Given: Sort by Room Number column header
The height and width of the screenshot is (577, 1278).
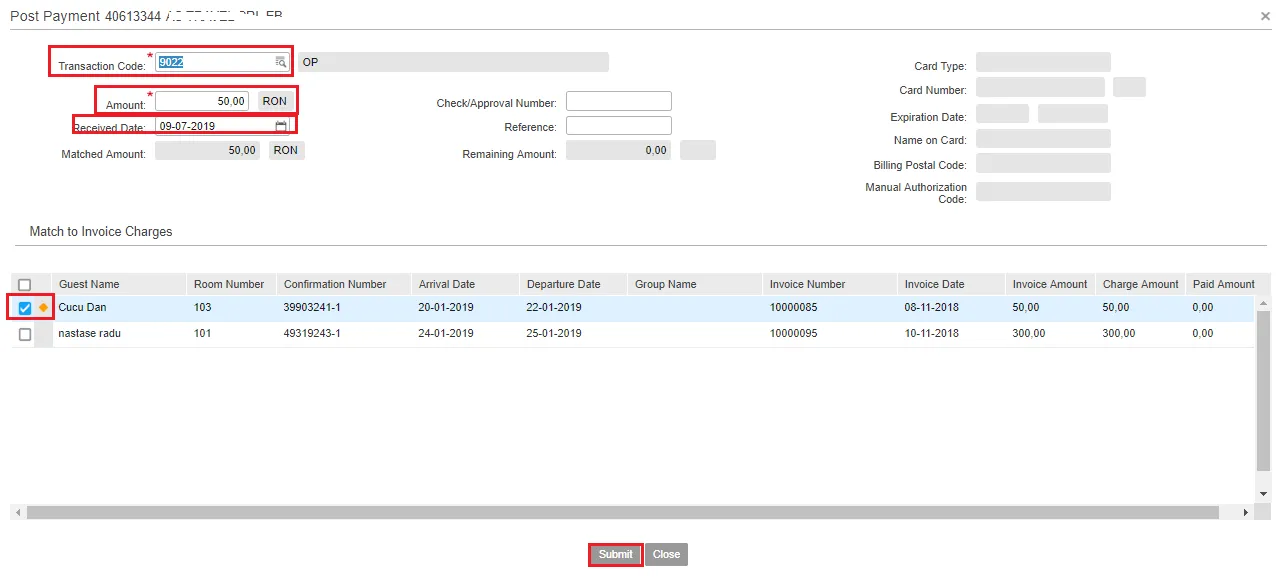Looking at the screenshot, I should click(x=231, y=284).
